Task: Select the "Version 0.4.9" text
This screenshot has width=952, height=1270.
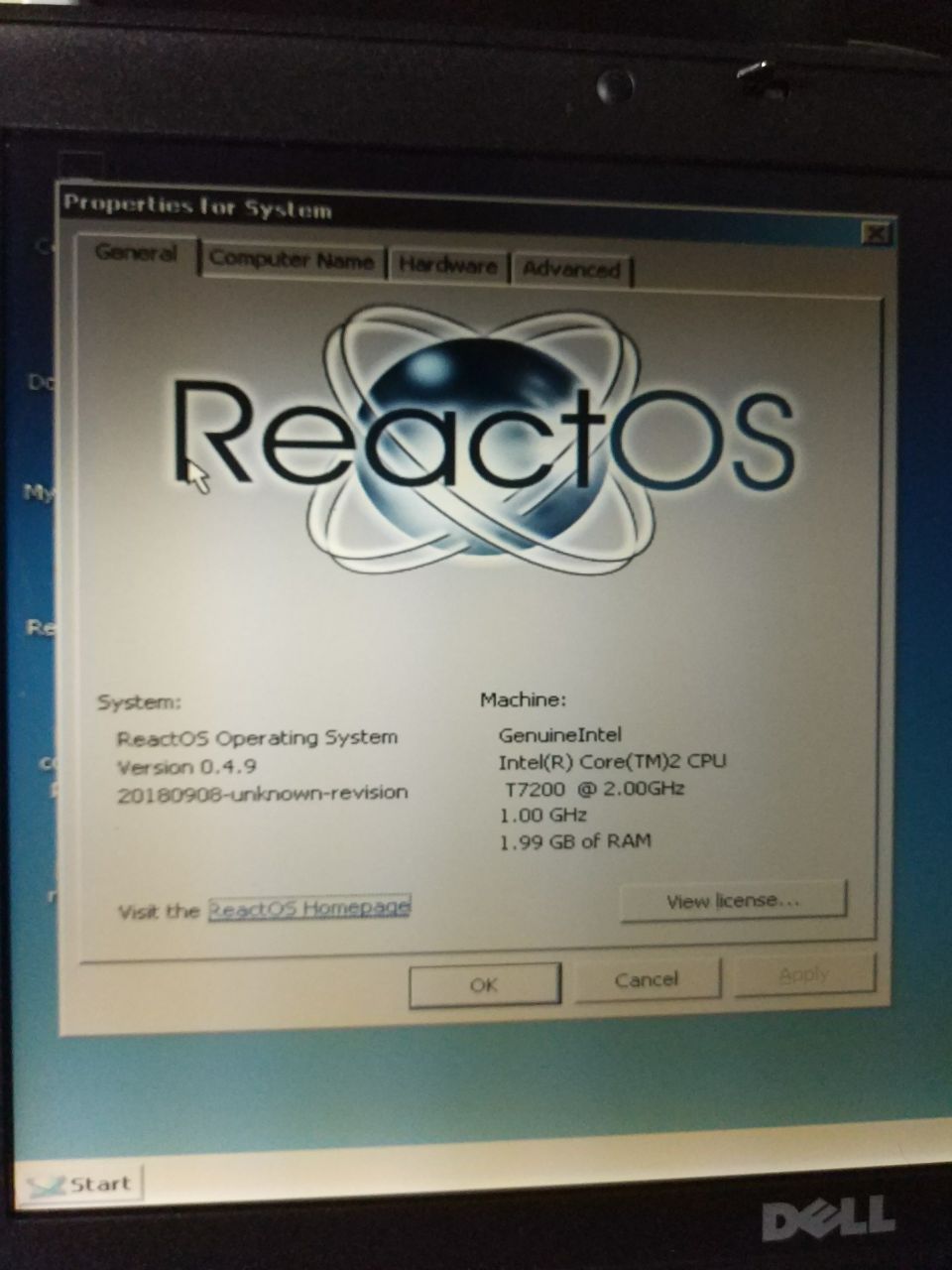Action: 186,767
